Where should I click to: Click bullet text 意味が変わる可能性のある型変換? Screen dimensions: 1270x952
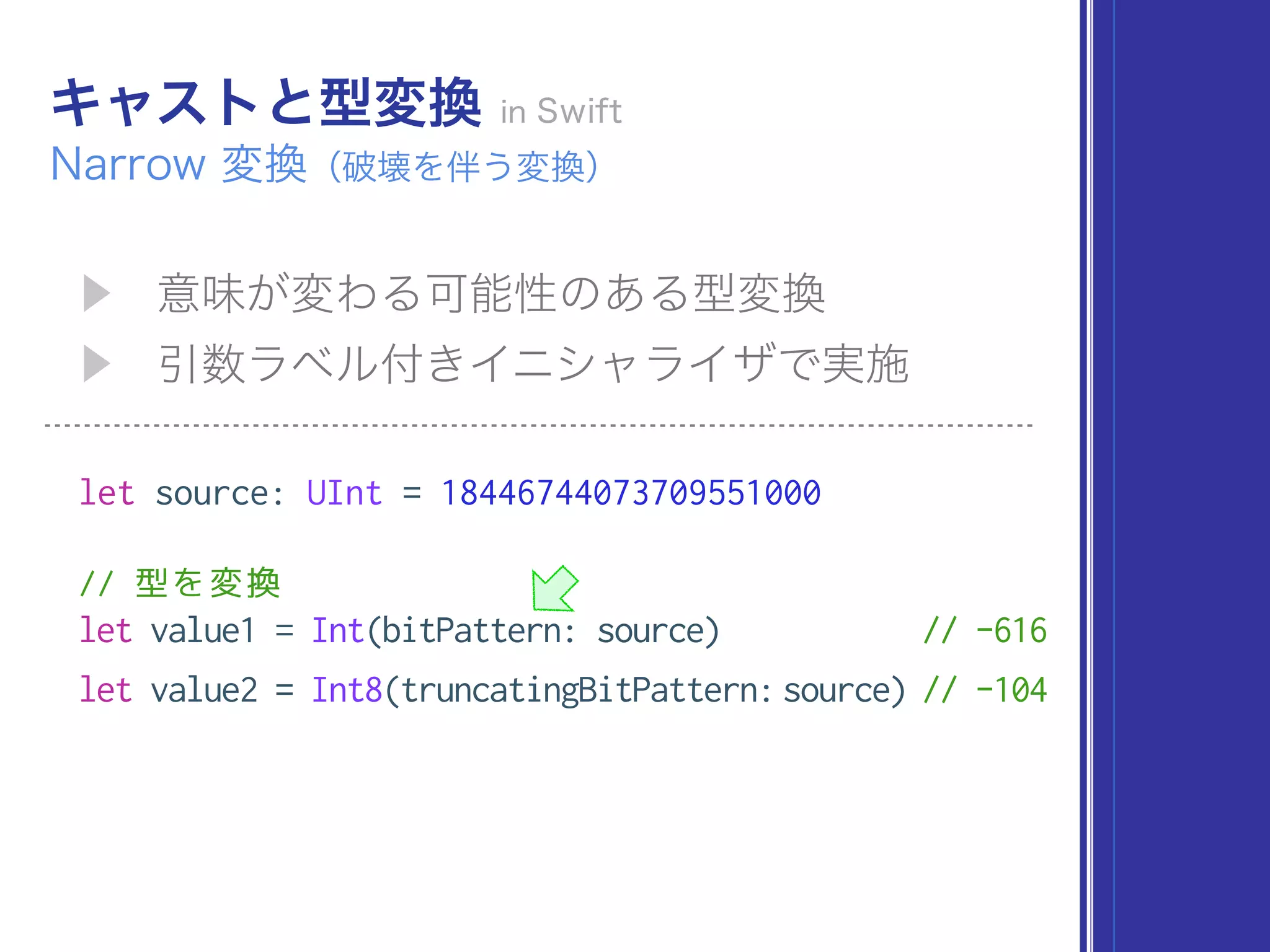pyautogui.click(x=491, y=293)
